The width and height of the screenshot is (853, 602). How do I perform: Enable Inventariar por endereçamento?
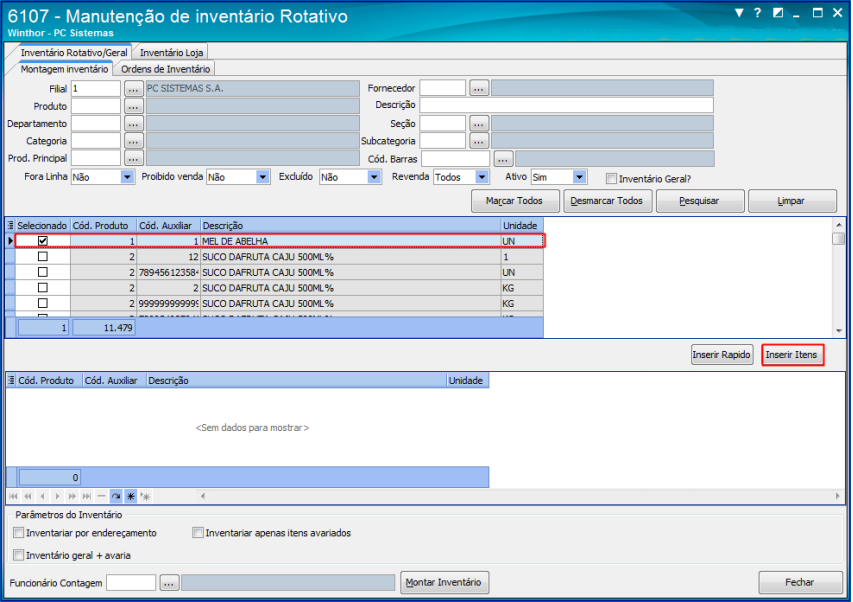[19, 532]
